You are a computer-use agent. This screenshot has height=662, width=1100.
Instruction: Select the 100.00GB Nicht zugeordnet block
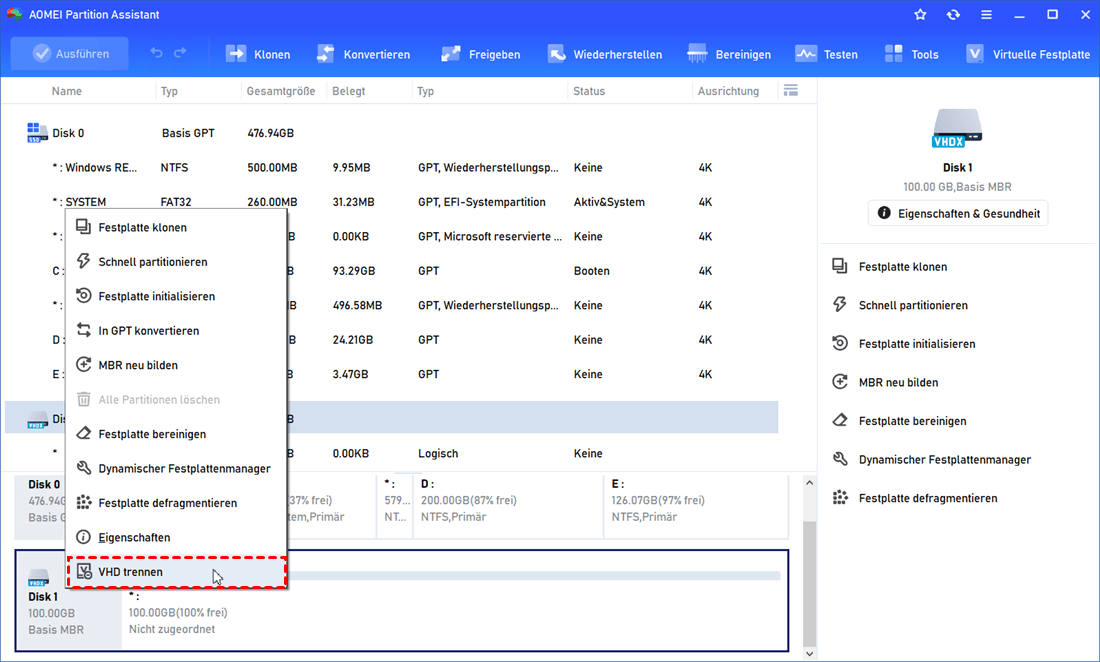click(455, 600)
